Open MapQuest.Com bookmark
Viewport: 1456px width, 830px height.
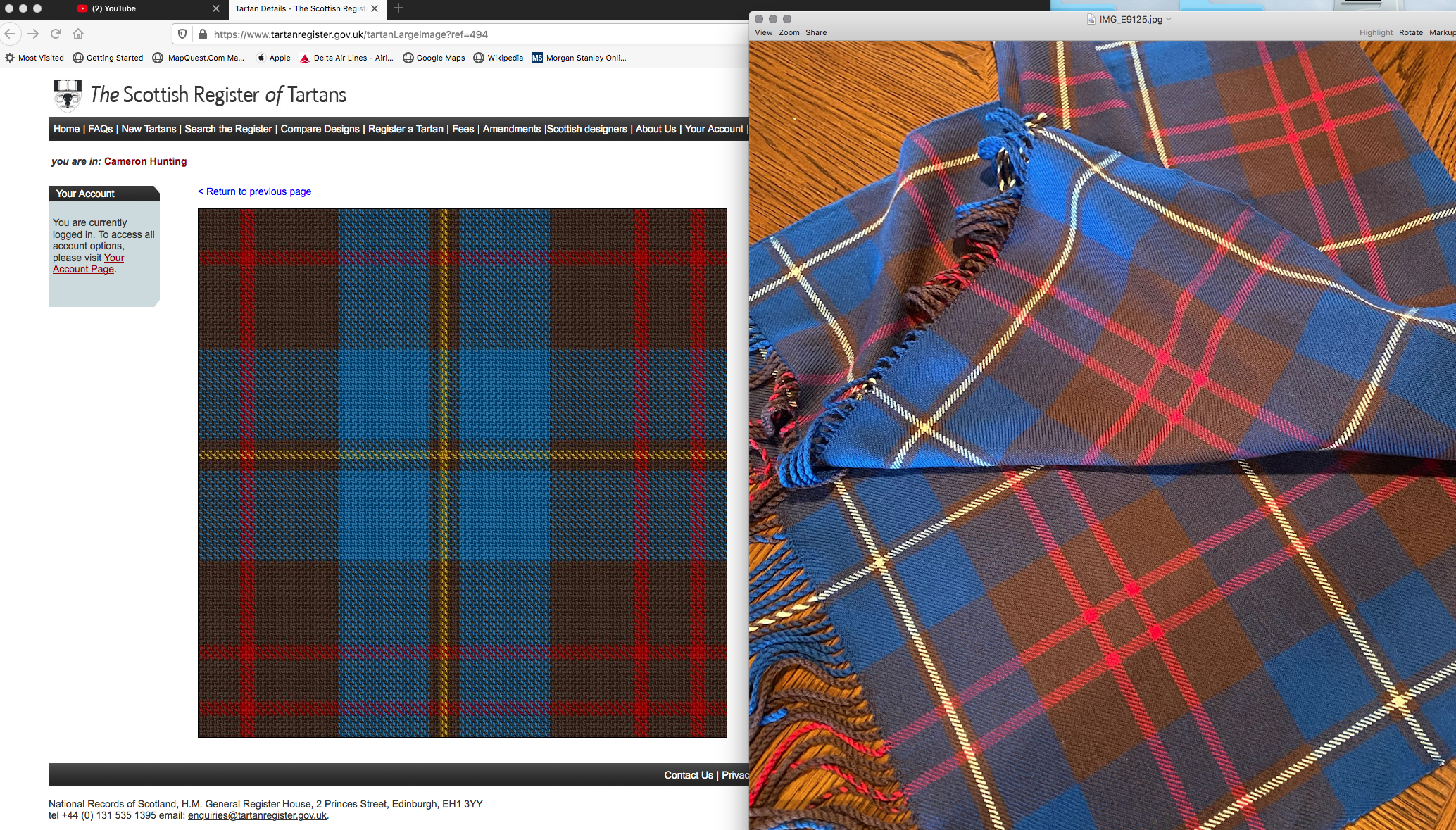[x=199, y=58]
